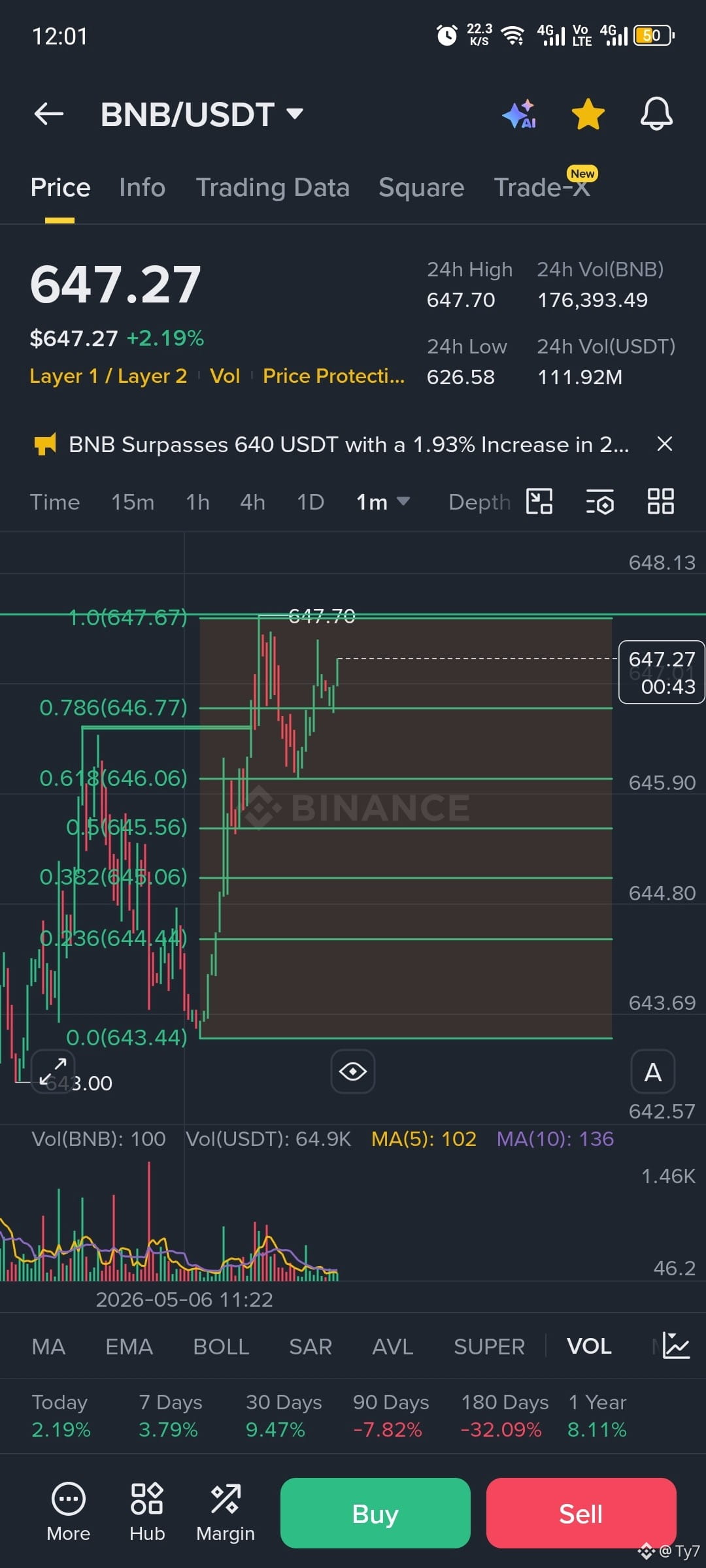The height and width of the screenshot is (1568, 706).
Task: Tap the red Sell button
Action: pos(581,1513)
